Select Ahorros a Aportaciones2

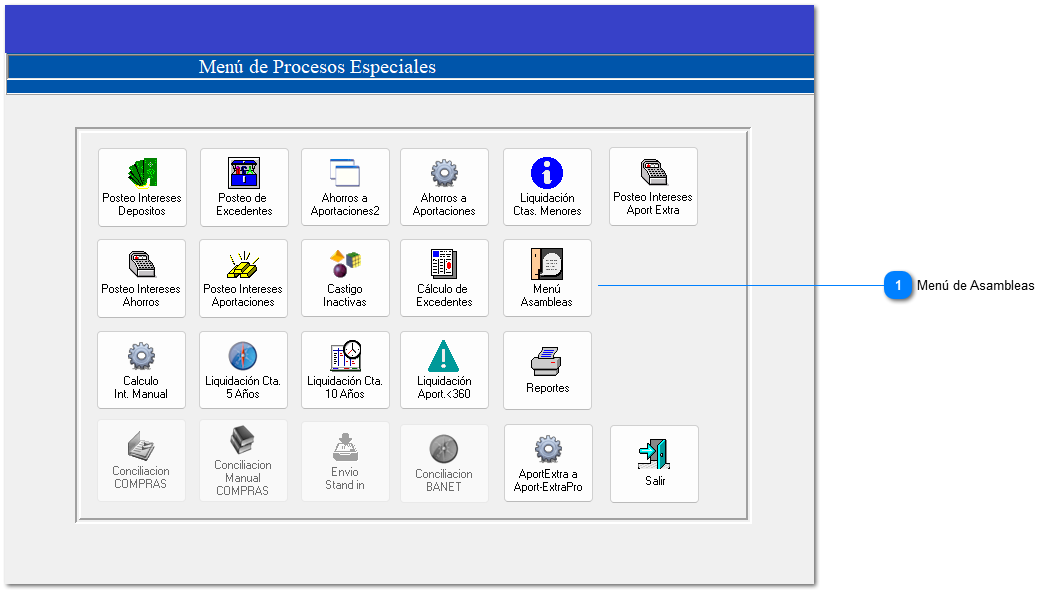coord(345,187)
